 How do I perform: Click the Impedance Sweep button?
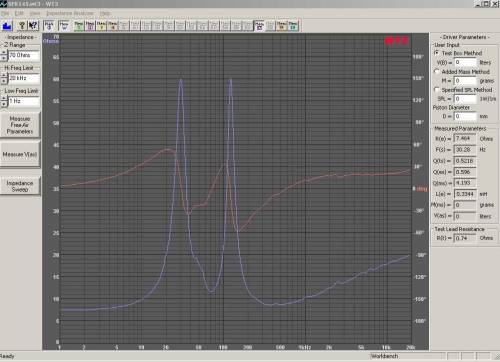[20, 186]
